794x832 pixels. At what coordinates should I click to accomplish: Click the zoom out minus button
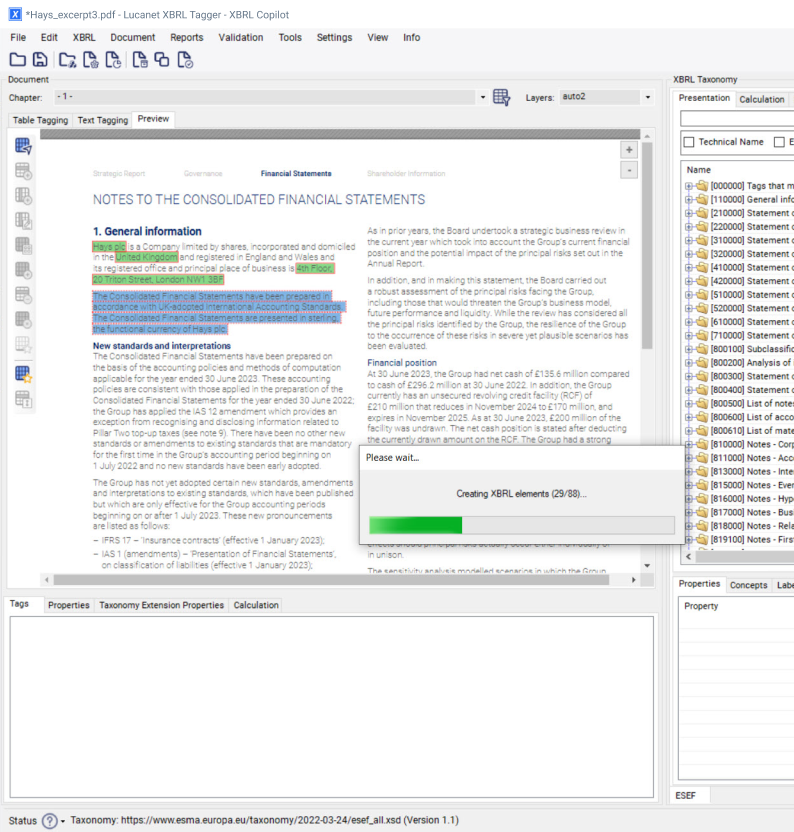pyautogui.click(x=629, y=170)
